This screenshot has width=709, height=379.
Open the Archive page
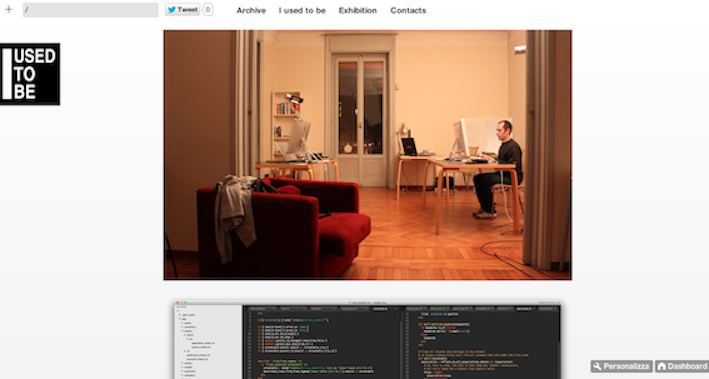point(251,10)
